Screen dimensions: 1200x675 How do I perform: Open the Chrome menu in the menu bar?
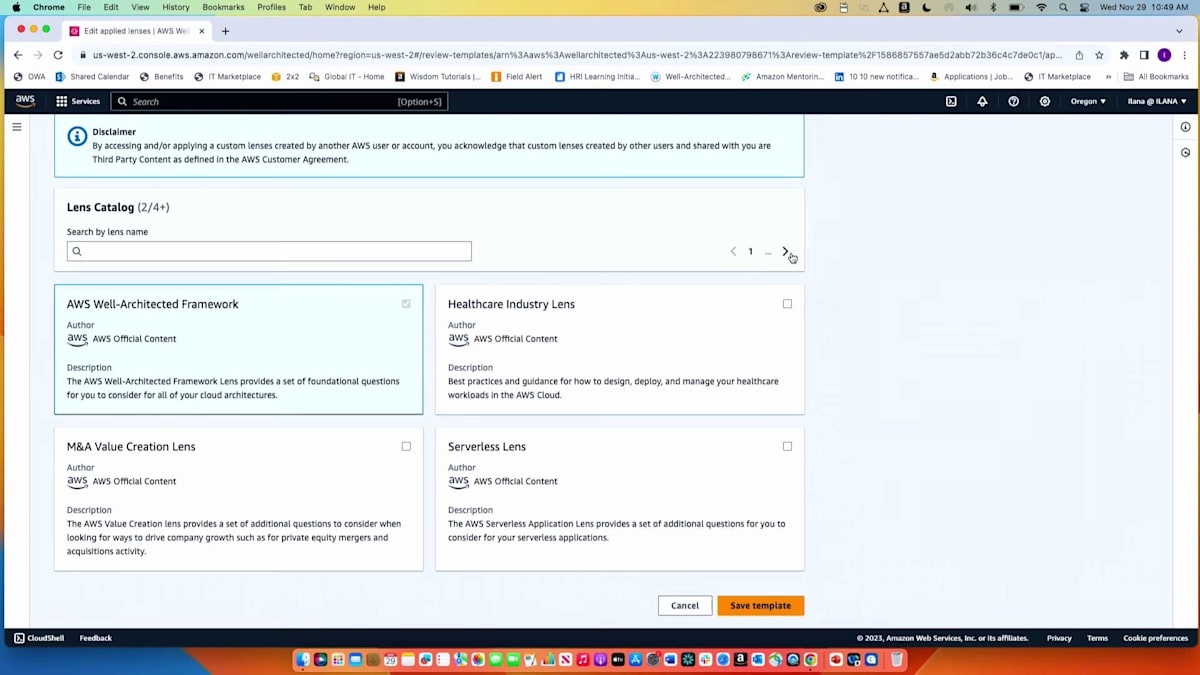point(49,7)
